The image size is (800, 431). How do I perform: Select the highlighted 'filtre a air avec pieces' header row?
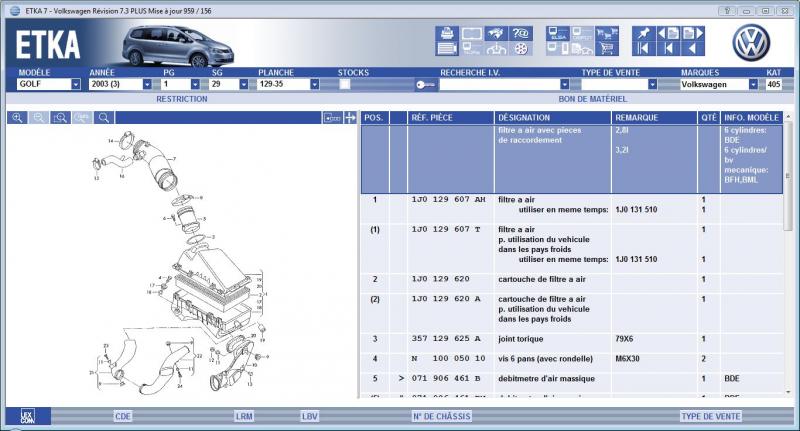[x=572, y=159]
